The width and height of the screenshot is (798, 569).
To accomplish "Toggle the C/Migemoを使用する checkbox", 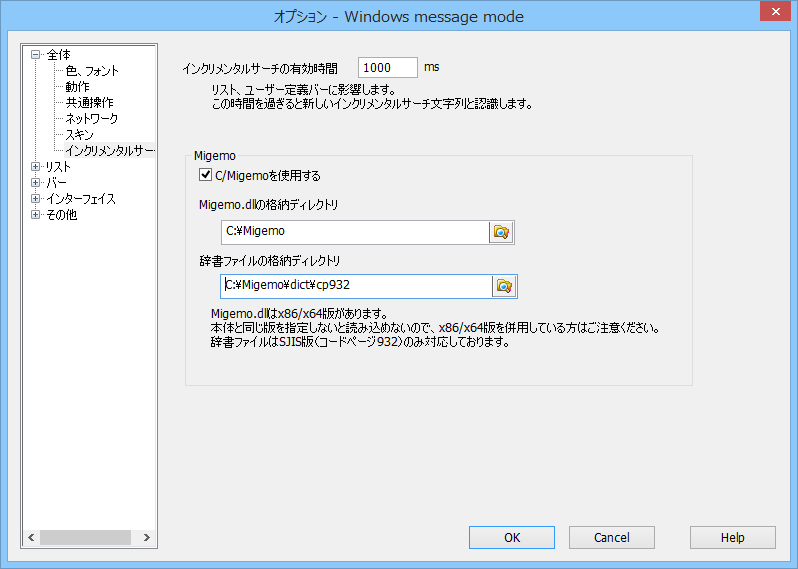I will [205, 175].
